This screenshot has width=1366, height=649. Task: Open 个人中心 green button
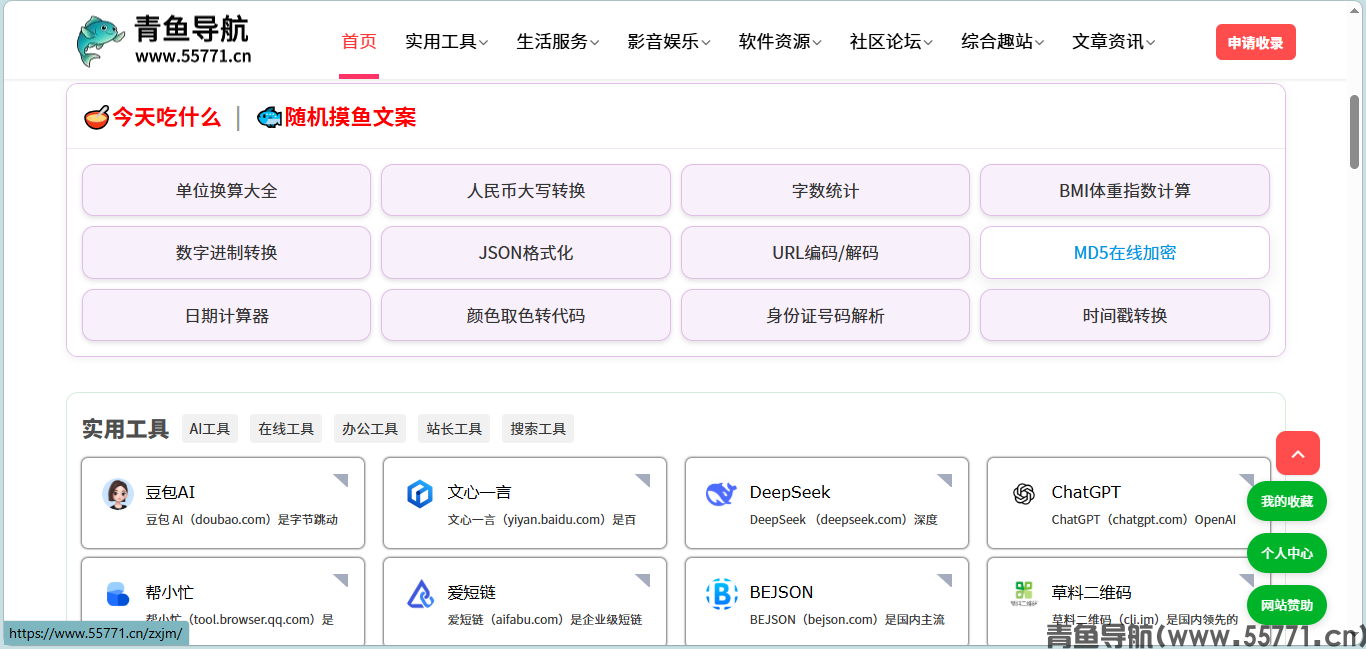coord(1287,553)
